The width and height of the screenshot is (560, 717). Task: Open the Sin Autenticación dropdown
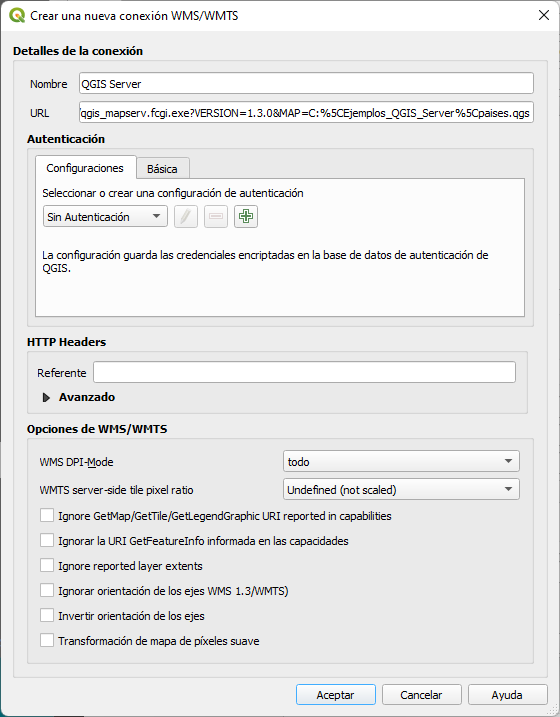pyautogui.click(x=105, y=216)
